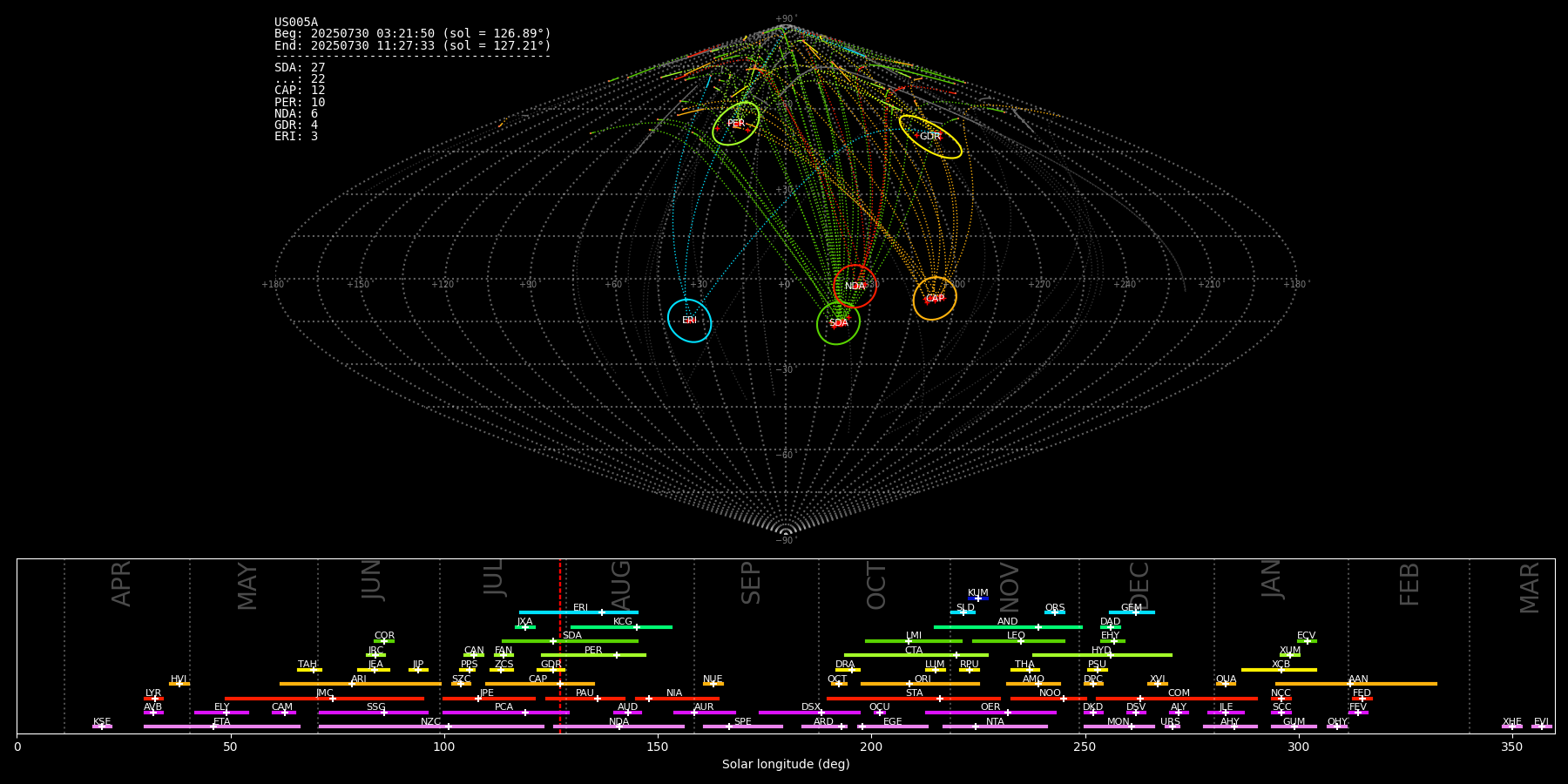Image resolution: width=1568 pixels, height=784 pixels.
Task: Click the NDA activity bar in timeline
Action: (x=618, y=727)
